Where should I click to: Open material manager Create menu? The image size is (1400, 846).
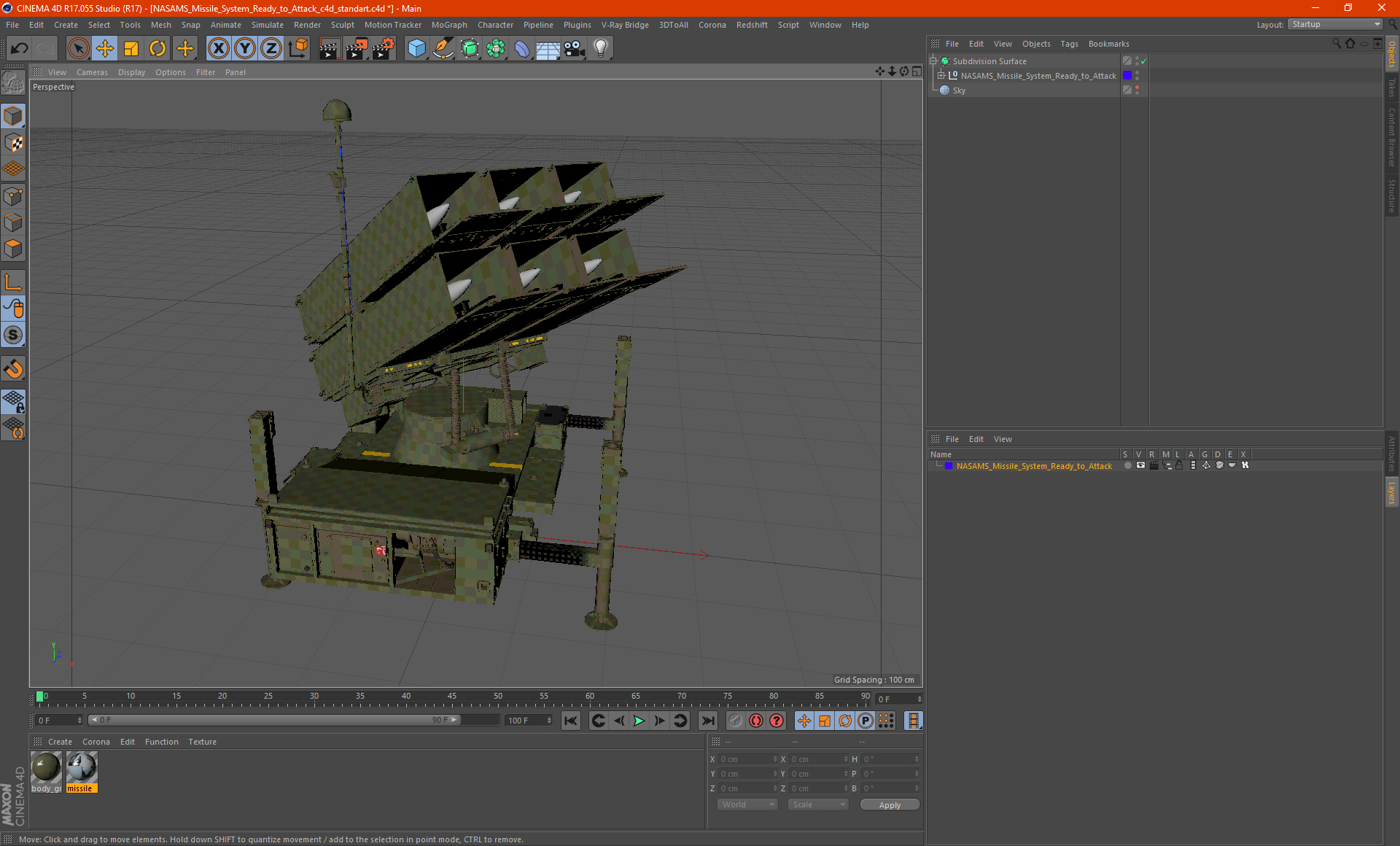pyautogui.click(x=60, y=742)
